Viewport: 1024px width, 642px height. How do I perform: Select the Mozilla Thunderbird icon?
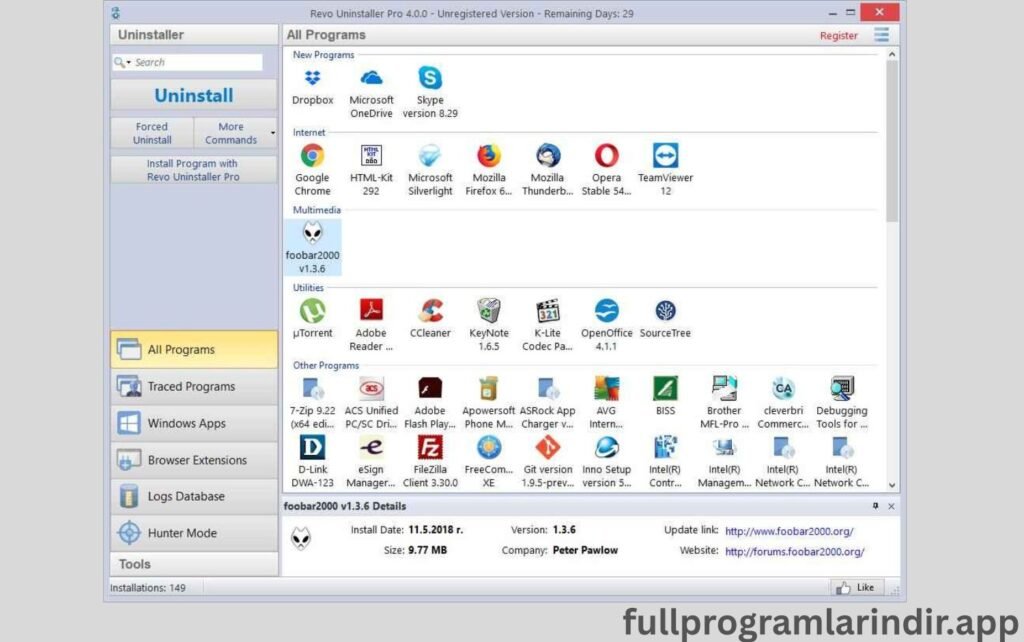click(547, 155)
